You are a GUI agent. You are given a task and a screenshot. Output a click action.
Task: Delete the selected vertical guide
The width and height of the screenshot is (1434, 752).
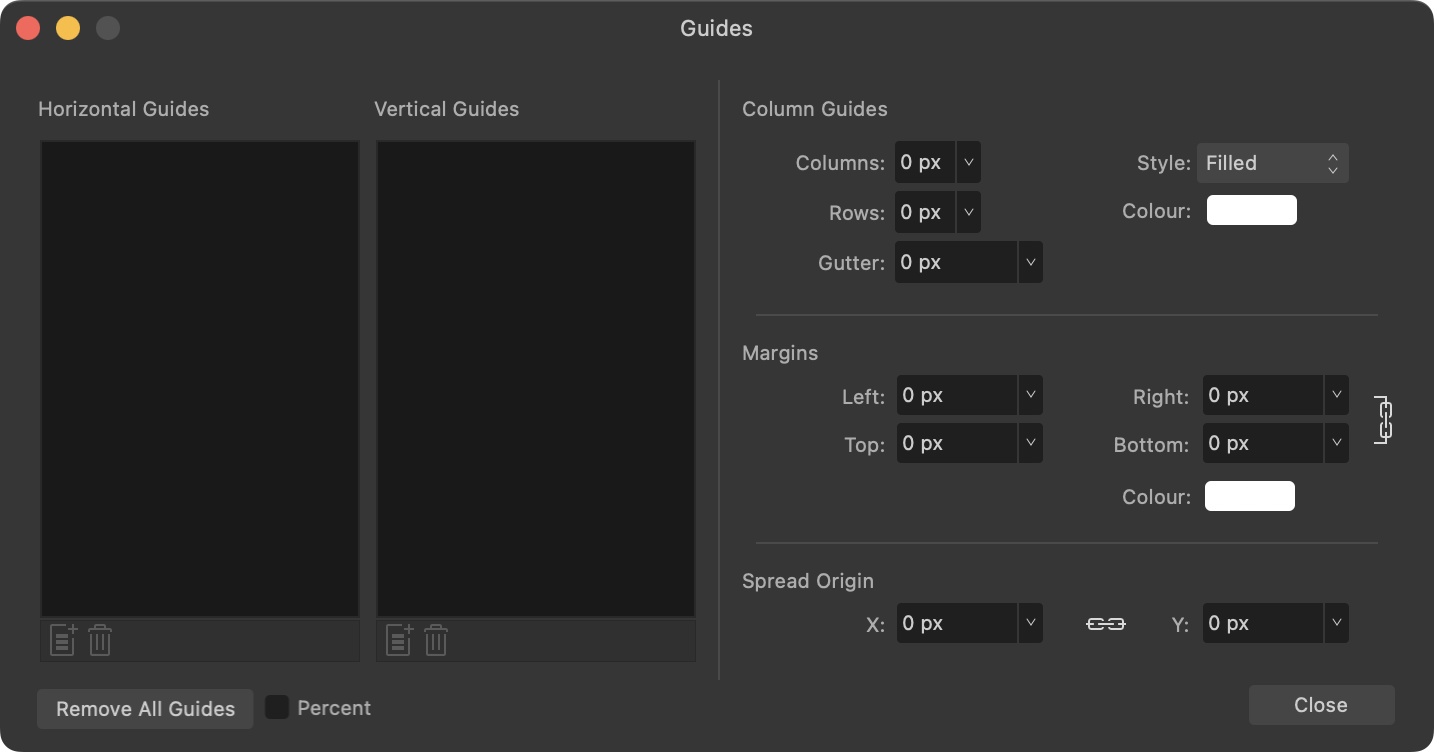tap(435, 640)
